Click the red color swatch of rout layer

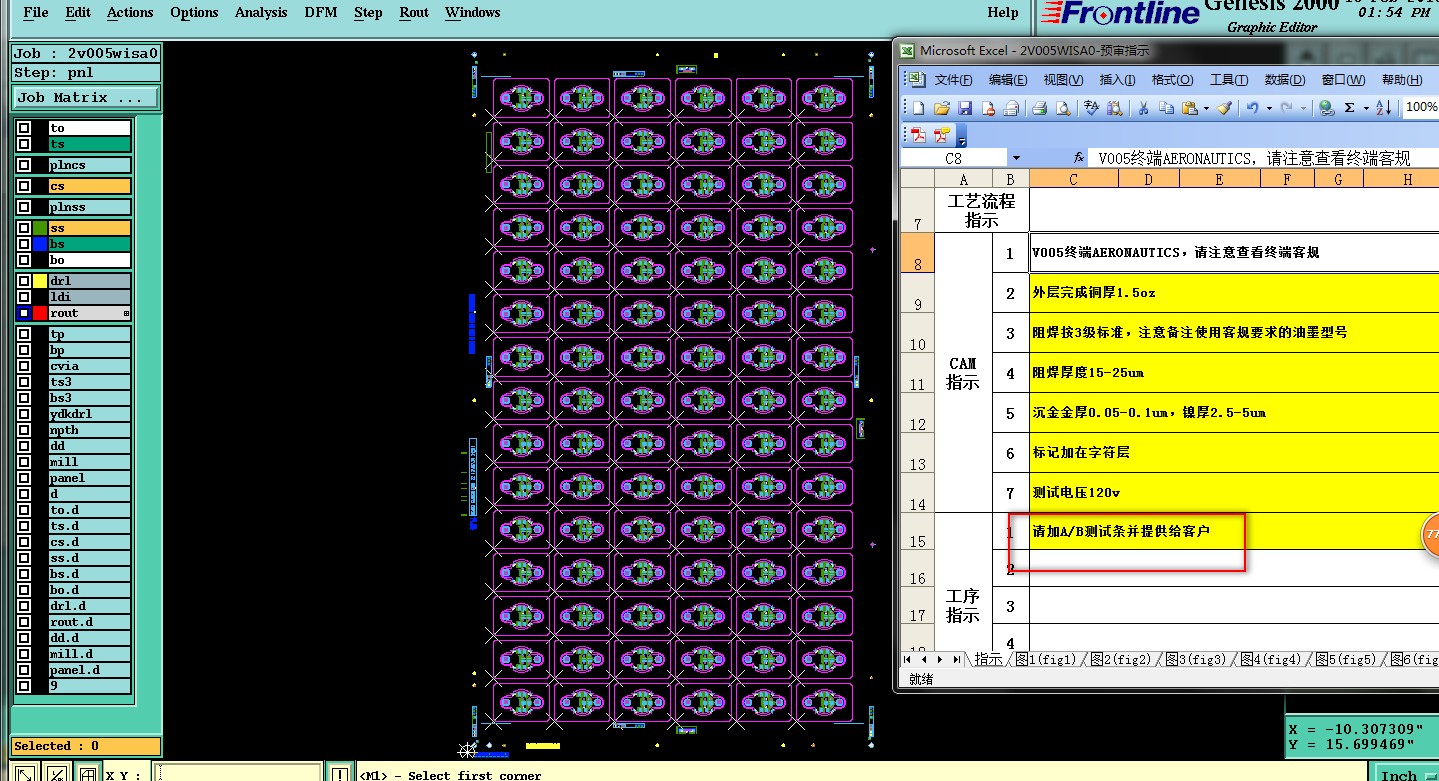[x=40, y=313]
